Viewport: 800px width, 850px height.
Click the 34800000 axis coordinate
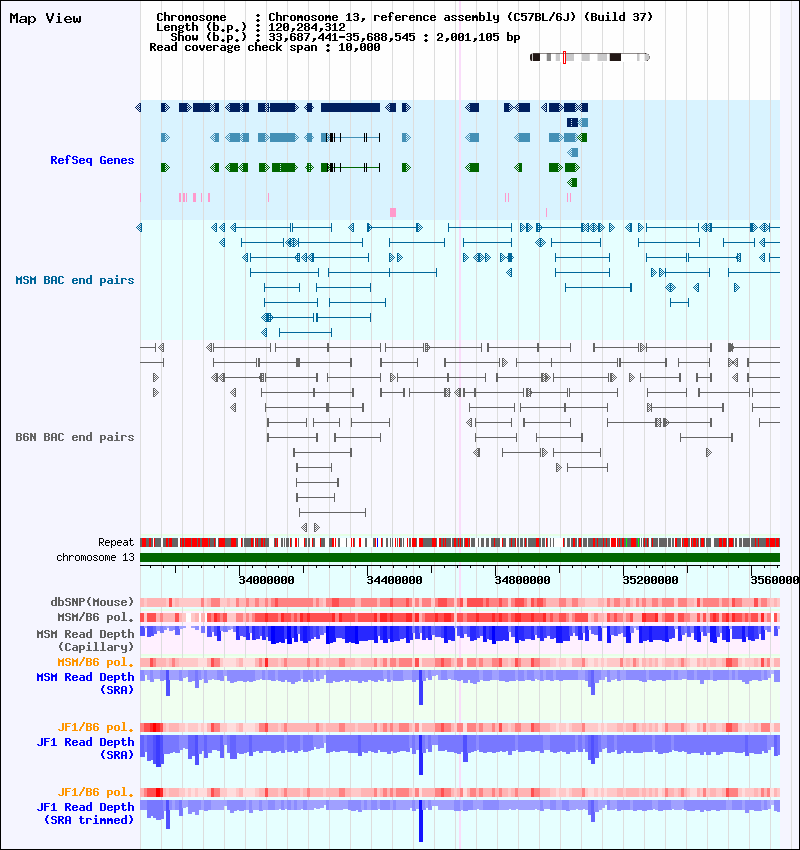(522, 580)
